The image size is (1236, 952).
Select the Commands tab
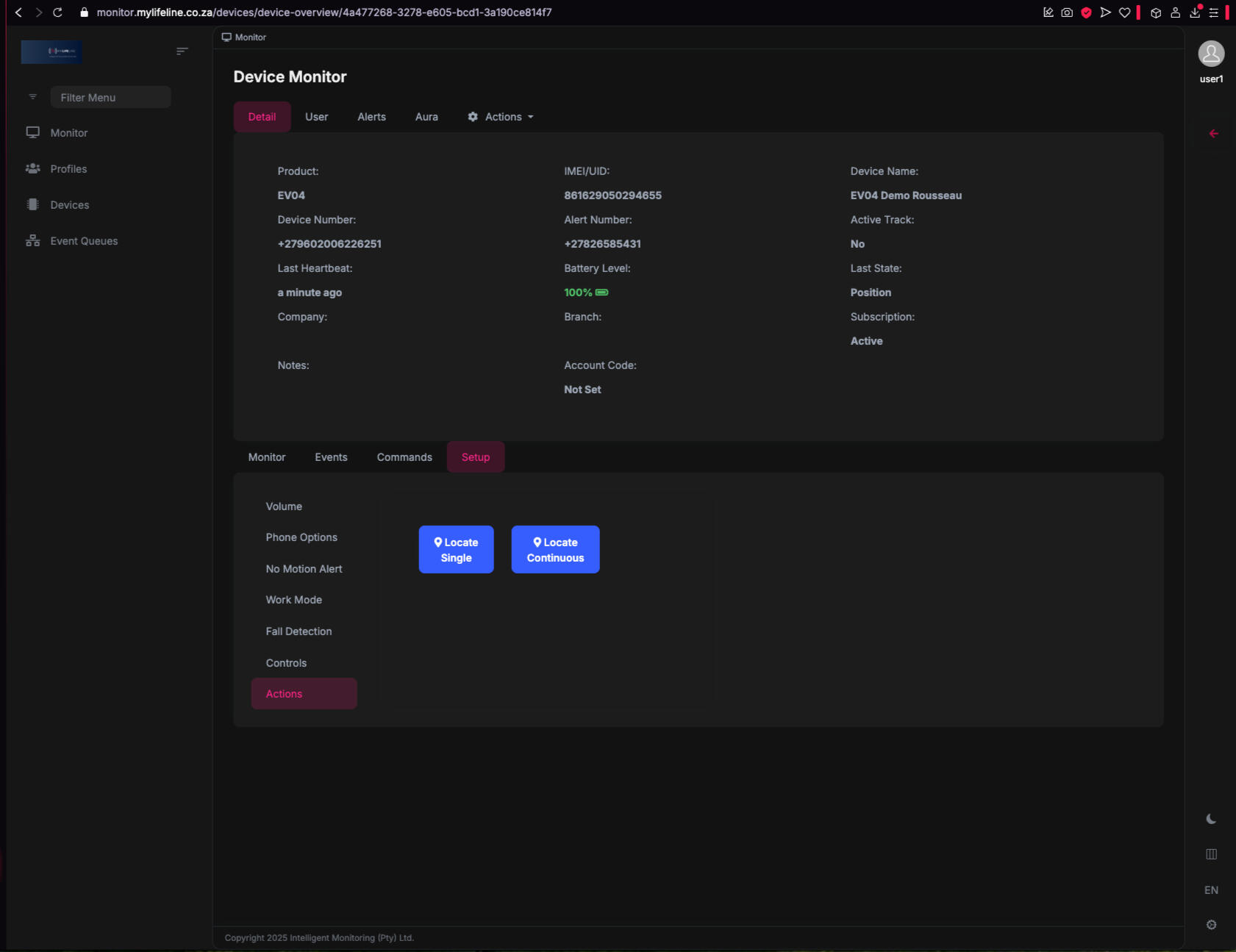404,457
